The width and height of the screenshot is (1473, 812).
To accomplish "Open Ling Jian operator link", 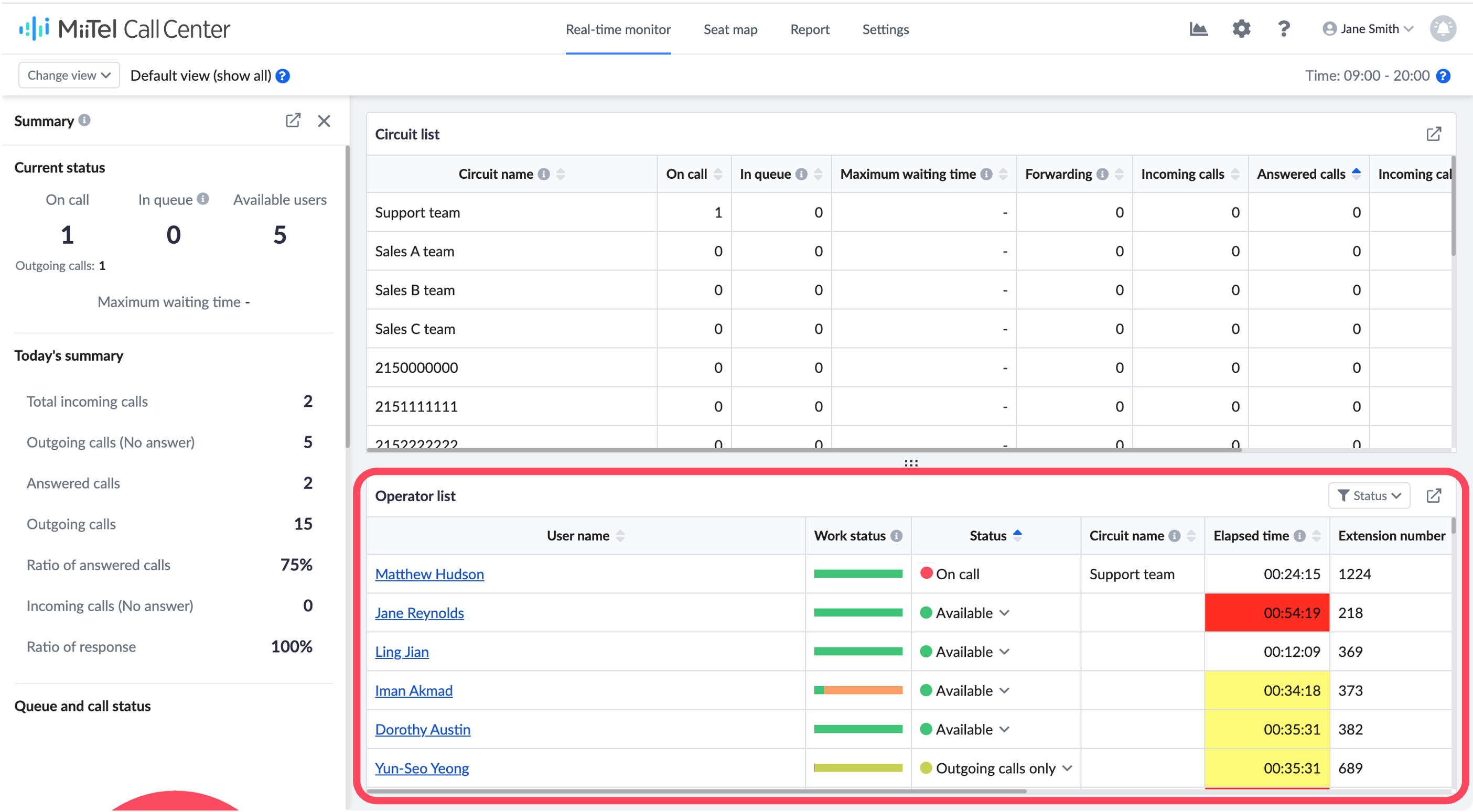I will click(401, 652).
